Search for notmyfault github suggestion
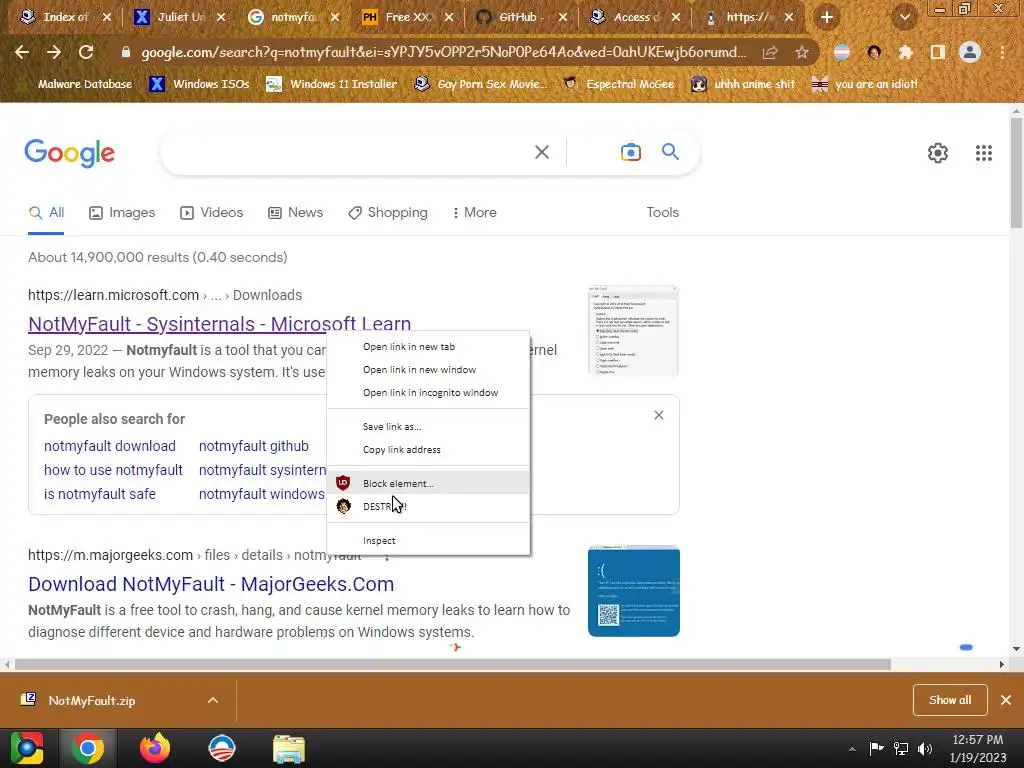This screenshot has height=768, width=1024. click(253, 446)
